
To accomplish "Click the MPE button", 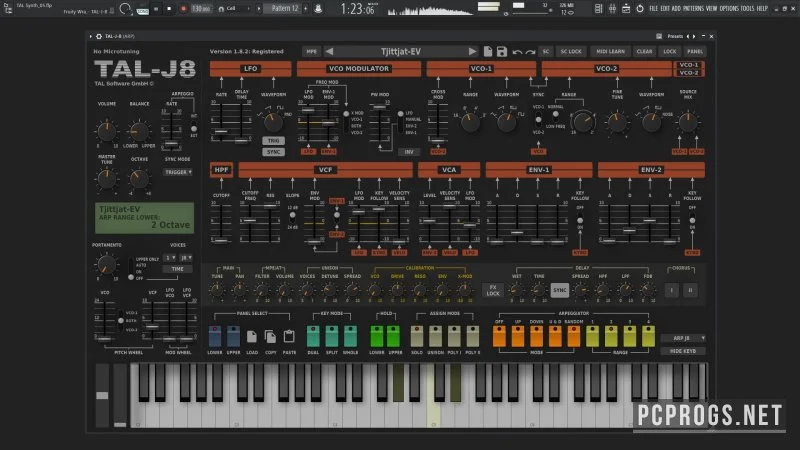I will click(311, 52).
